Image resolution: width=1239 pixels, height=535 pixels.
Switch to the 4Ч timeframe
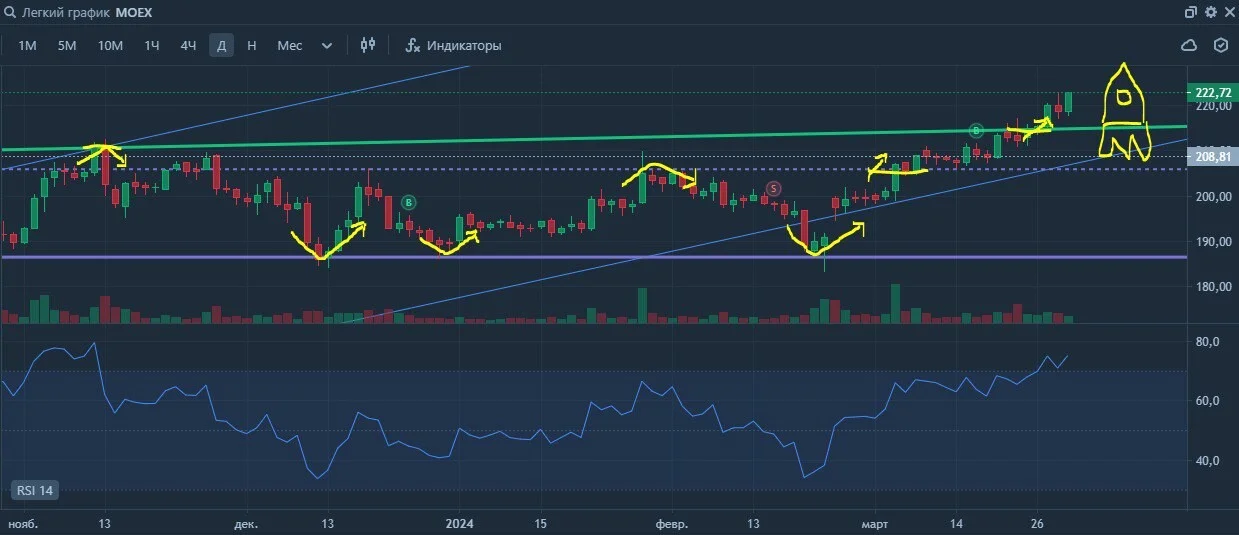tap(188, 45)
